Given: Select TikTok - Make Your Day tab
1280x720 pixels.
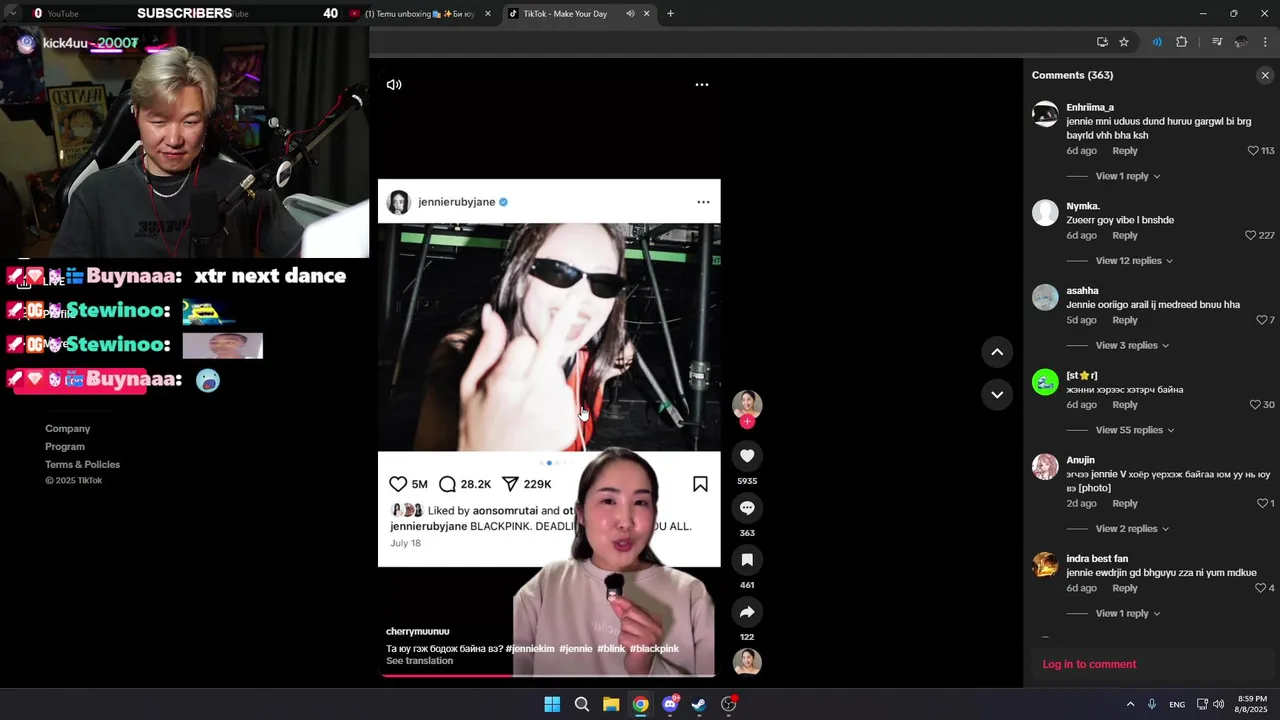Looking at the screenshot, I should pyautogui.click(x=565, y=14).
